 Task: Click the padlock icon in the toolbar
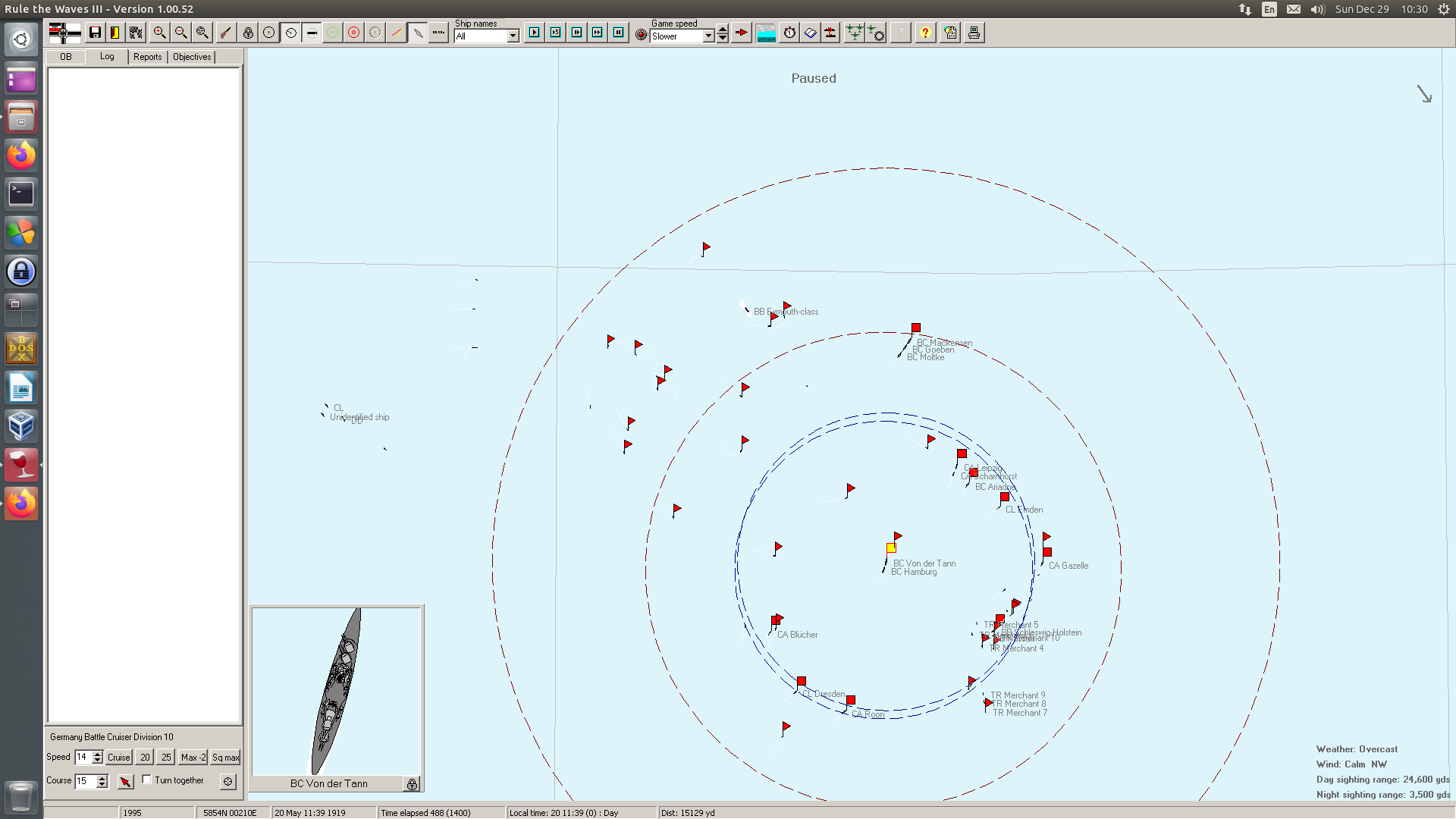click(248, 33)
